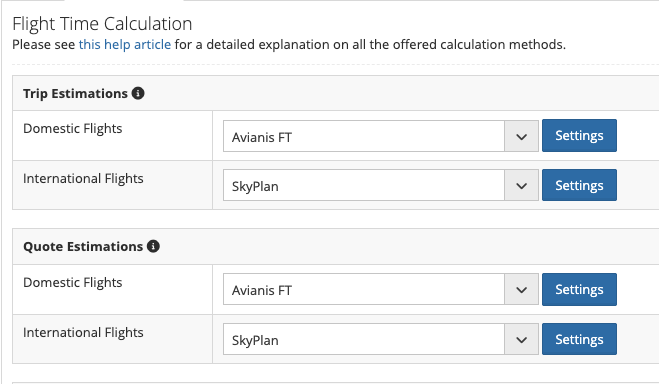The height and width of the screenshot is (384, 659).
Task: Expand the Quote Estimations International Flights dropdown arrow
Action: tap(521, 339)
